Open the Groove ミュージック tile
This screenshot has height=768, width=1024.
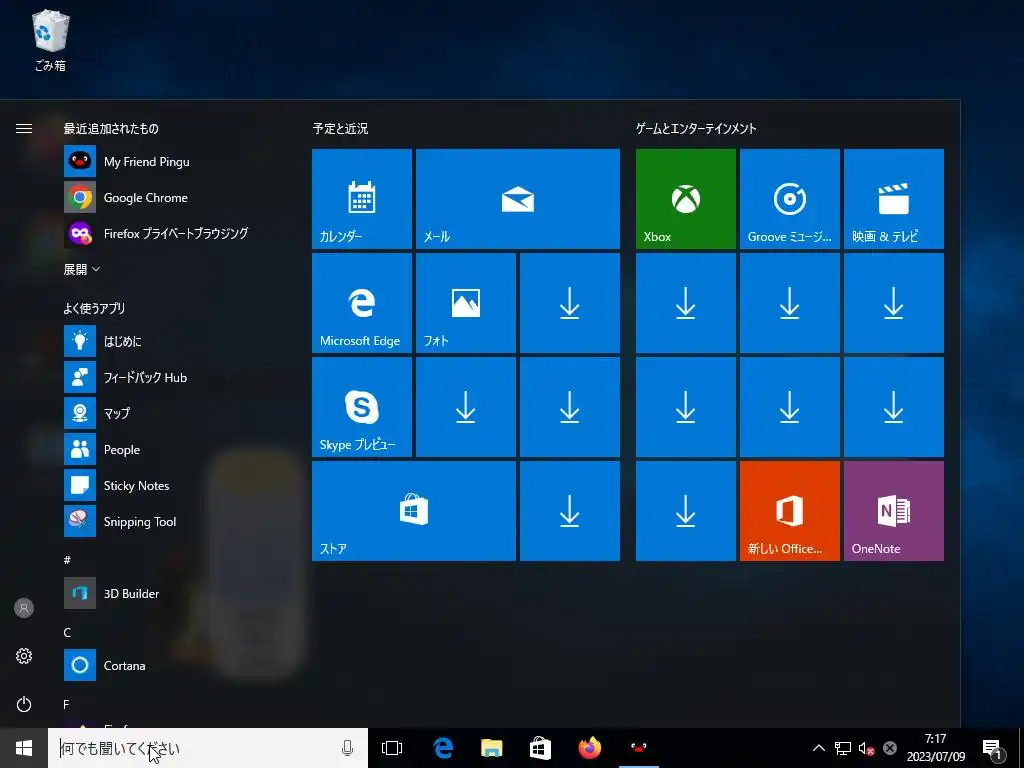(790, 199)
